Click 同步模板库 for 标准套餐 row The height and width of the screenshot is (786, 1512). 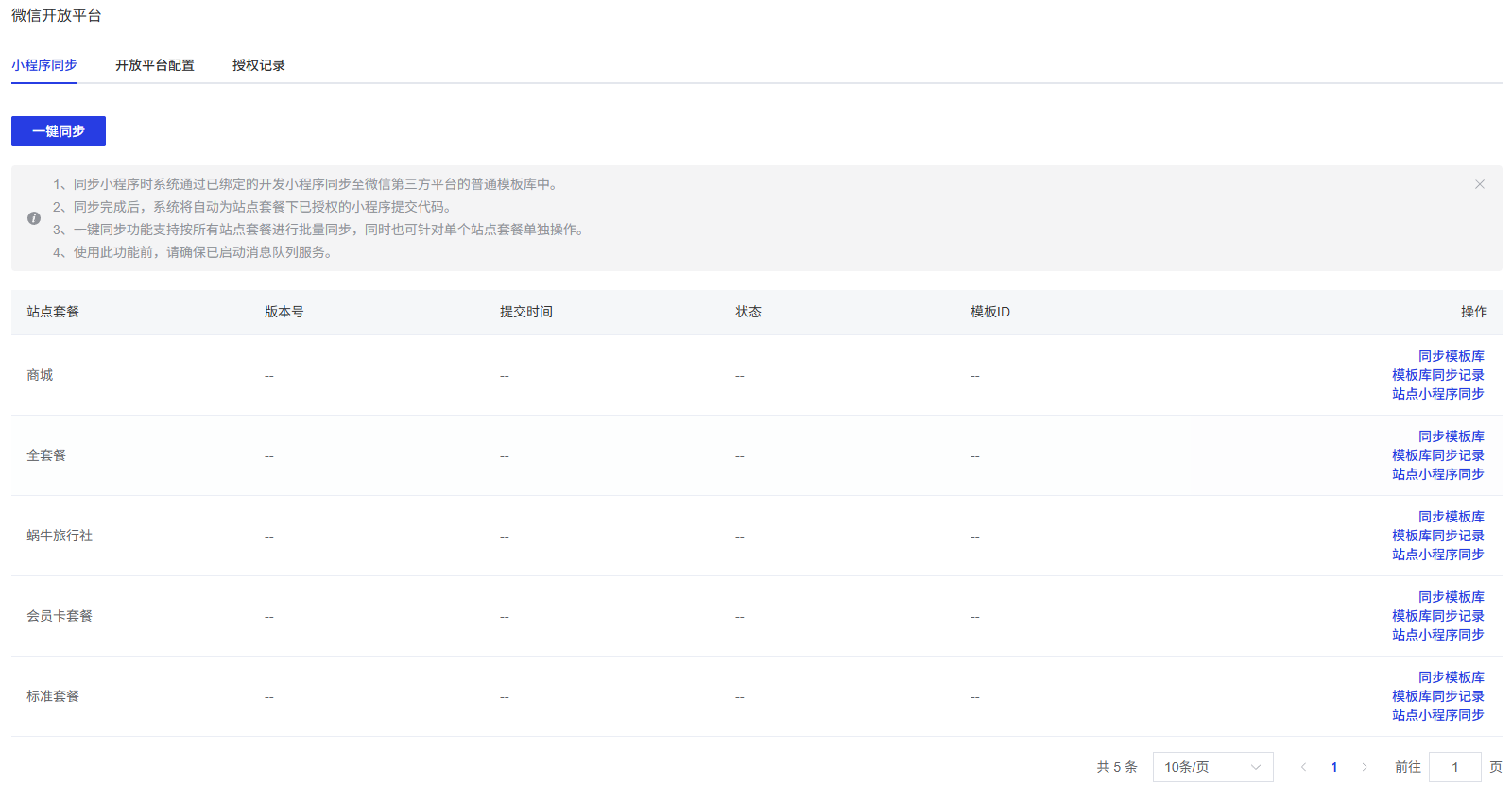1451,677
